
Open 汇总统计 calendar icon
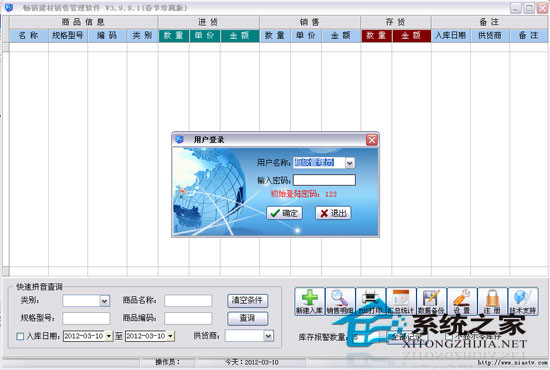[401, 301]
